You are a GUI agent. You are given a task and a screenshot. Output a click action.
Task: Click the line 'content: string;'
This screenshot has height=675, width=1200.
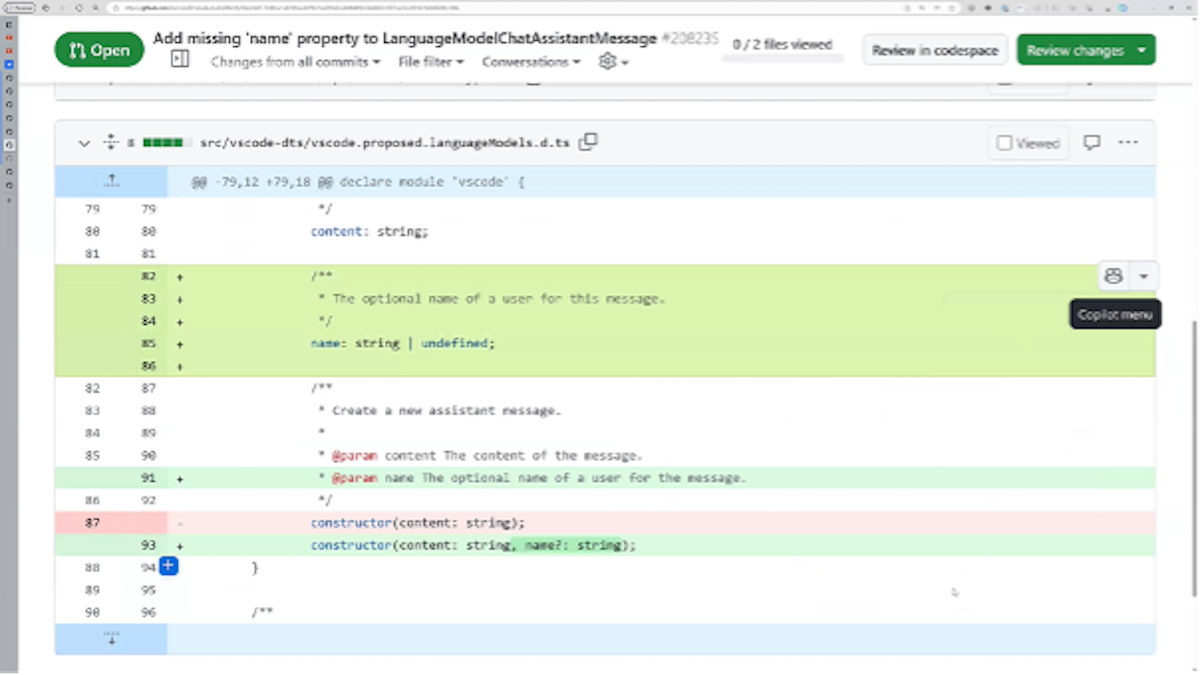tap(369, 231)
